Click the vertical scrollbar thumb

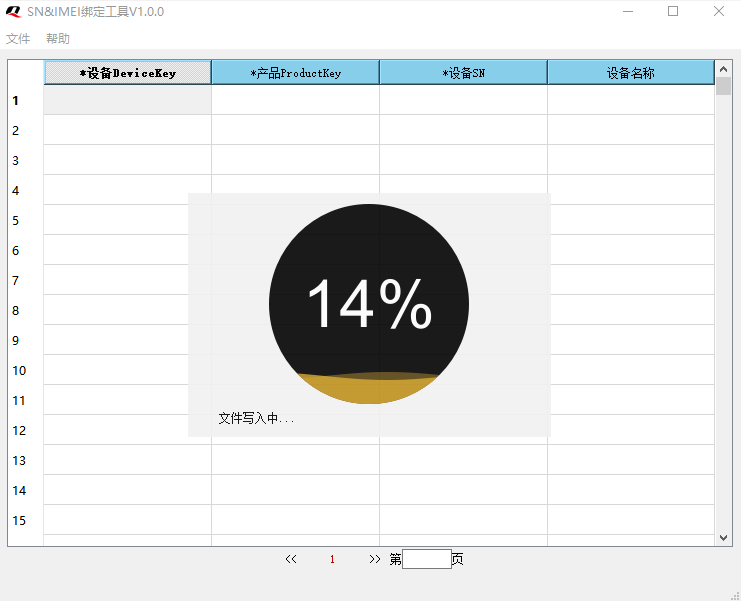723,86
